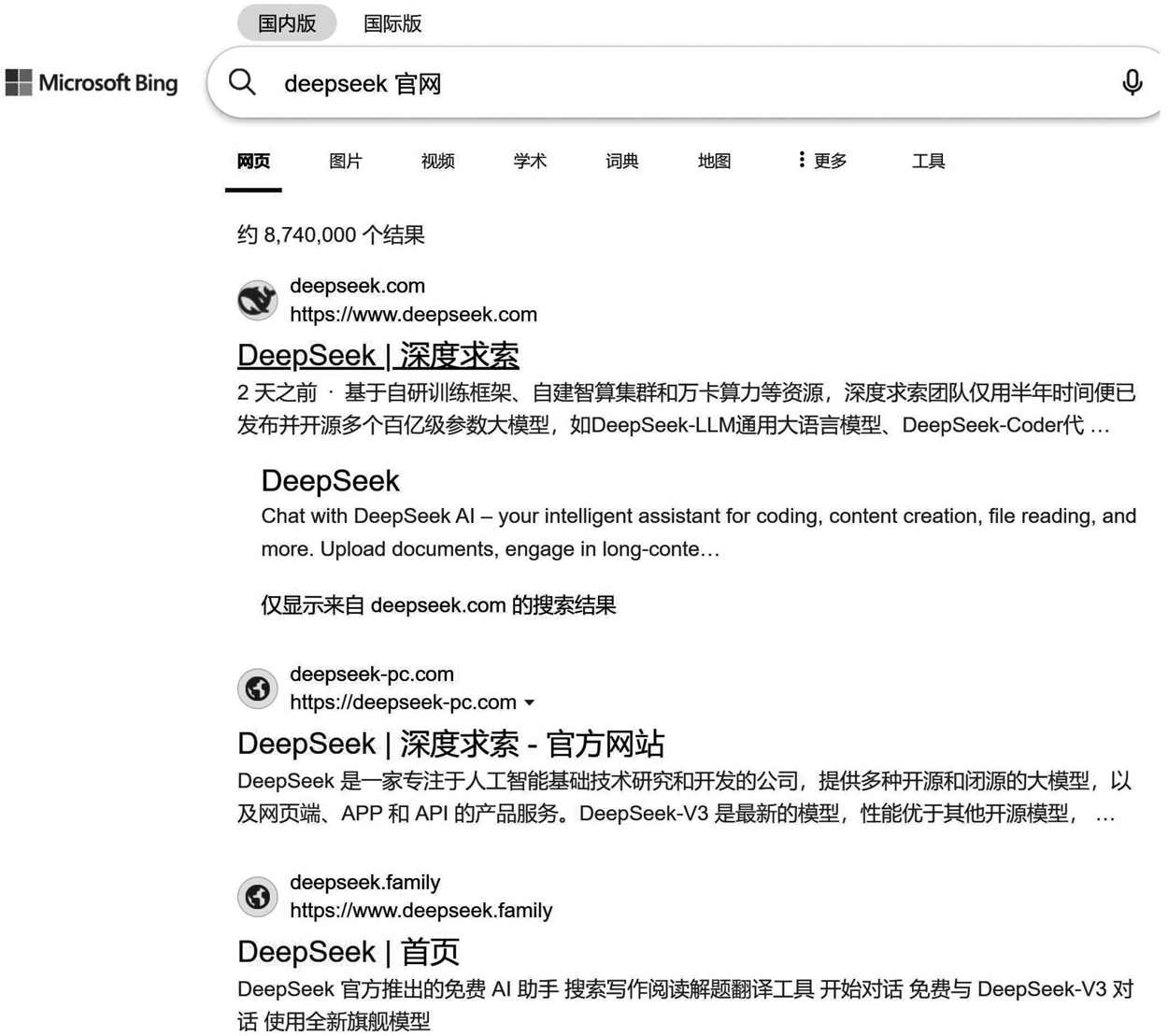Select the 网页 search tab

253,161
